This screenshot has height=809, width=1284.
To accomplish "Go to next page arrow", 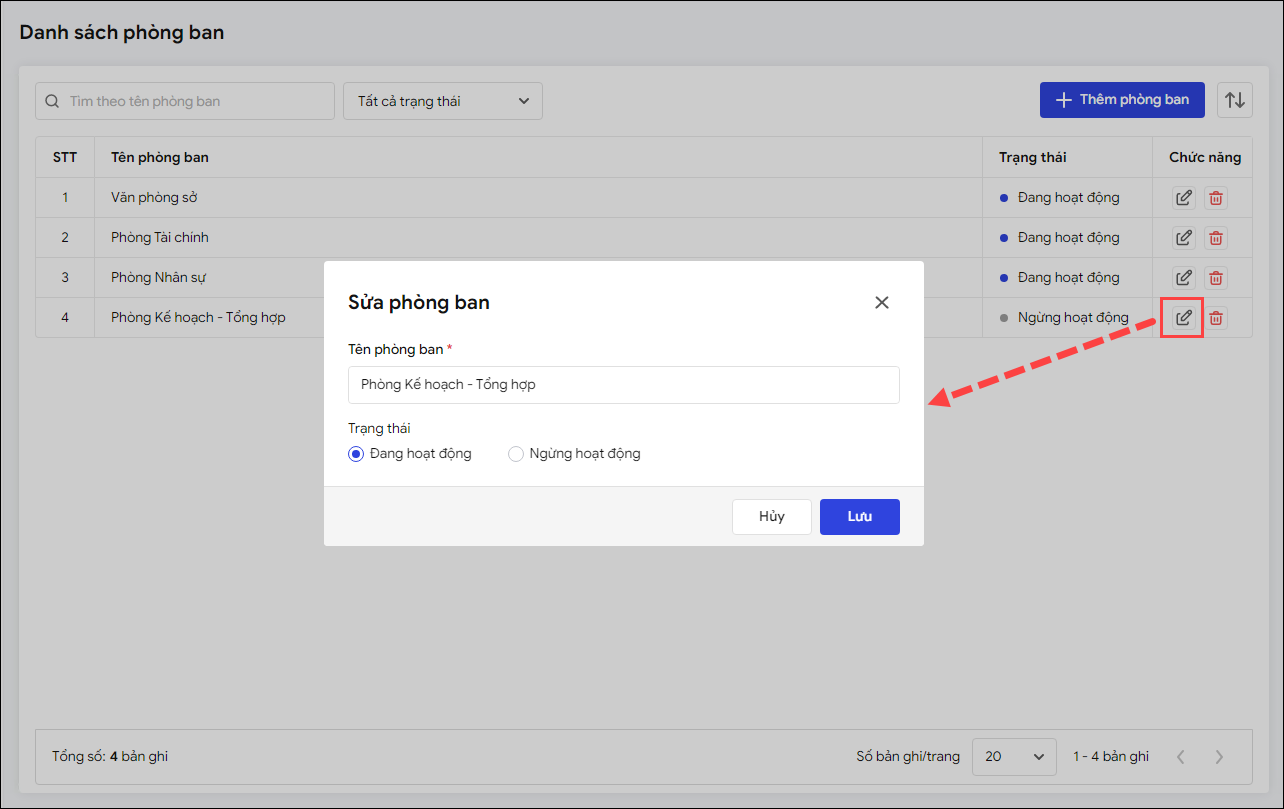I will (1219, 757).
